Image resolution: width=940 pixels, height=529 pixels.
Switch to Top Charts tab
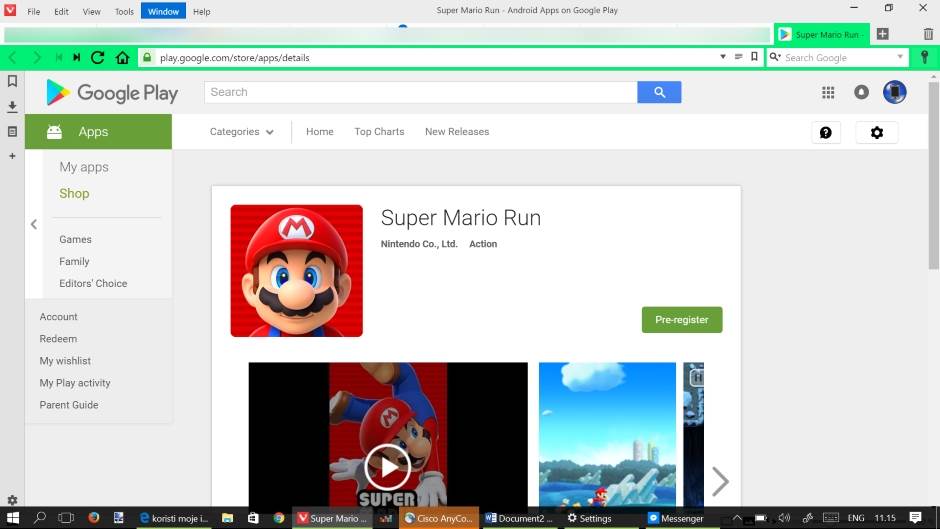pos(379,132)
